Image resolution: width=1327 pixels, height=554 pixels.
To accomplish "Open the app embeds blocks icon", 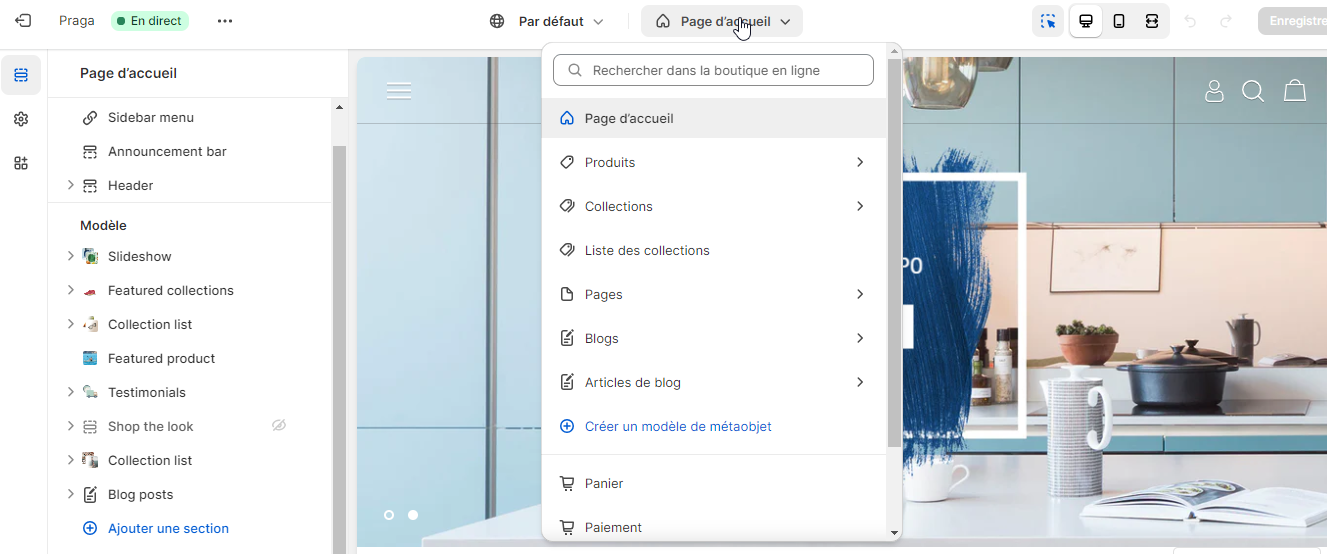I will click(21, 163).
